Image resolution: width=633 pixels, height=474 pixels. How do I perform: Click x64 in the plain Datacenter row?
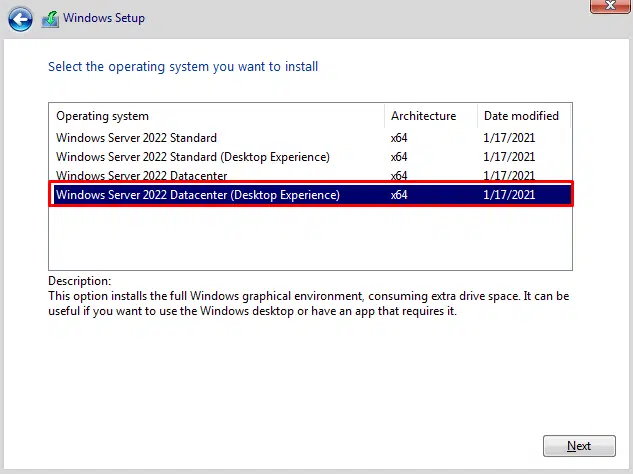click(x=399, y=176)
